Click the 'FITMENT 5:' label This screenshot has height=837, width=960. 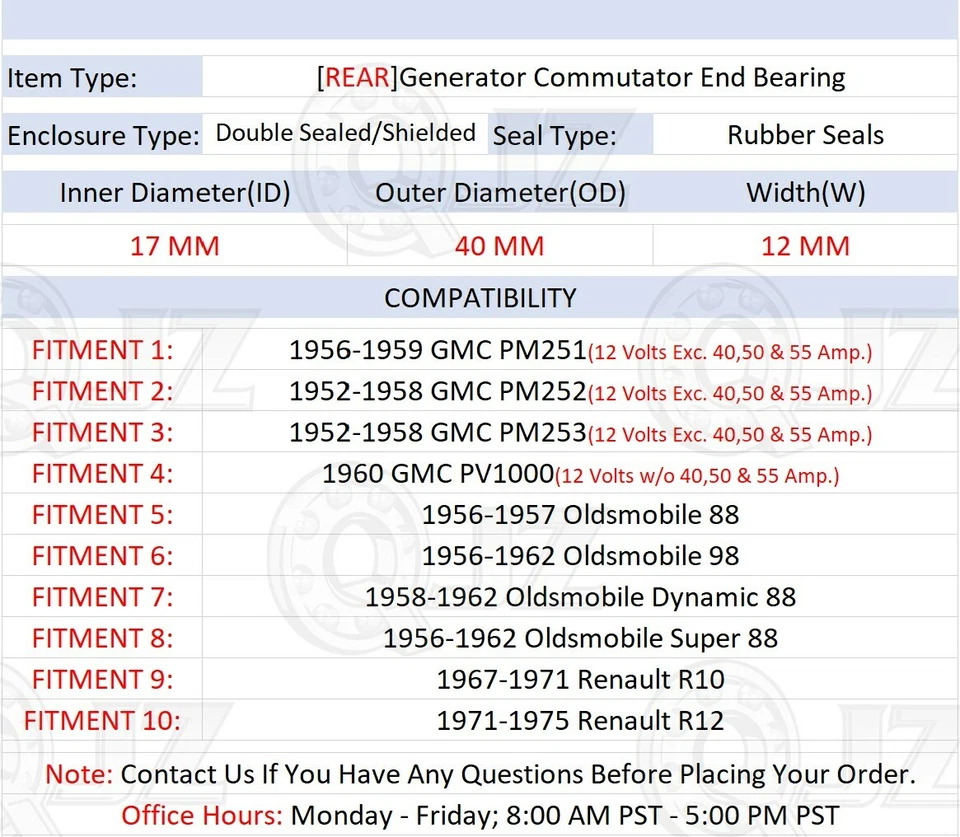point(102,515)
